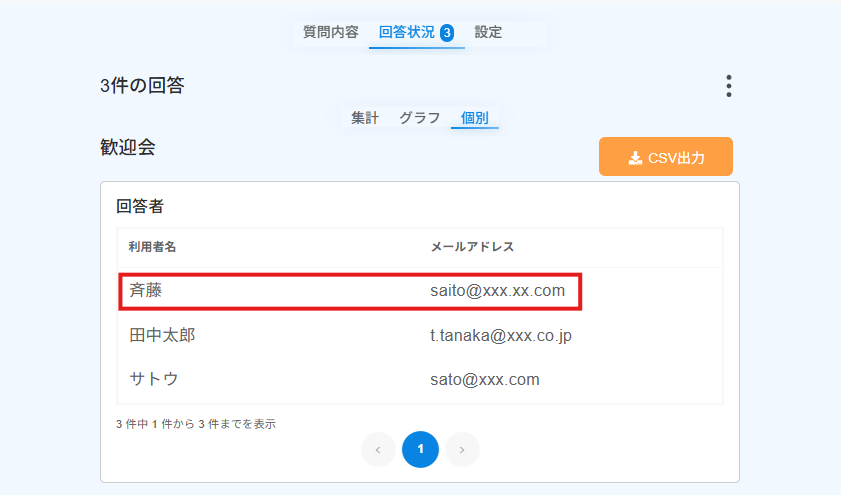Select the 個別 view tab
The height and width of the screenshot is (495, 841).
[475, 118]
